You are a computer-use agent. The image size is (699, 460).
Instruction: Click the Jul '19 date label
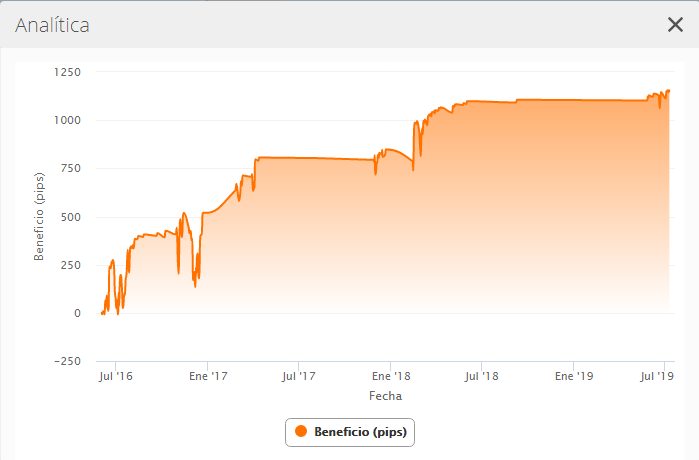[657, 376]
